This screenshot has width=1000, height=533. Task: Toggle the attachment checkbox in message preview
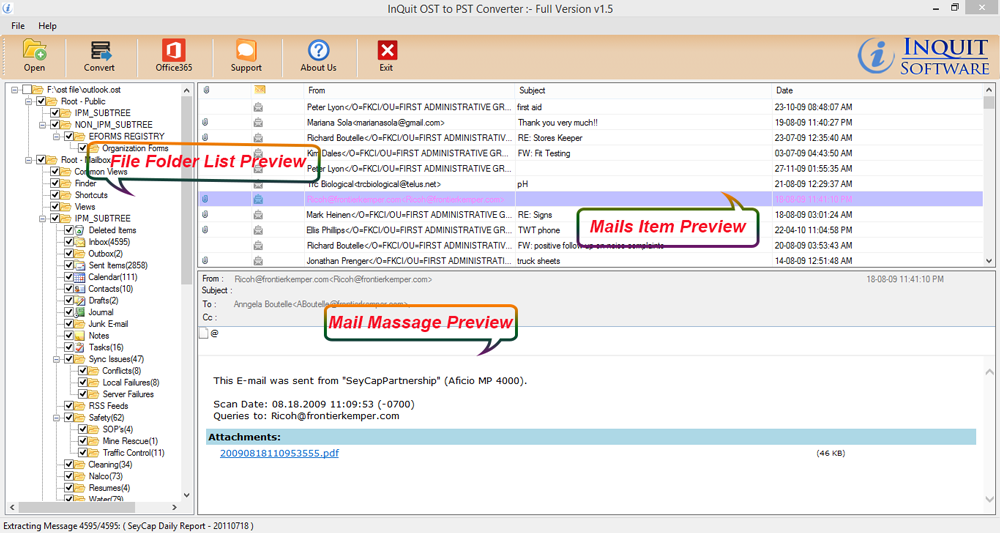[x=203, y=333]
